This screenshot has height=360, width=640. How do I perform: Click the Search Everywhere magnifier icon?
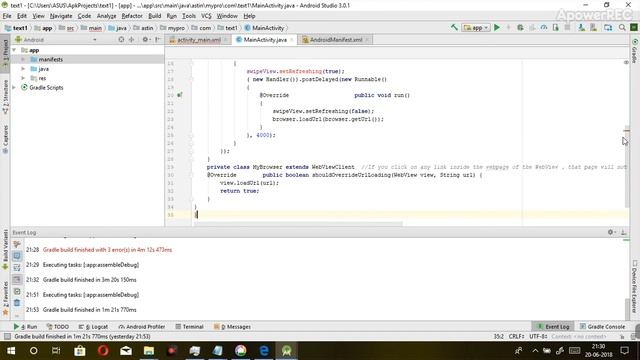pyautogui.click(x=622, y=27)
